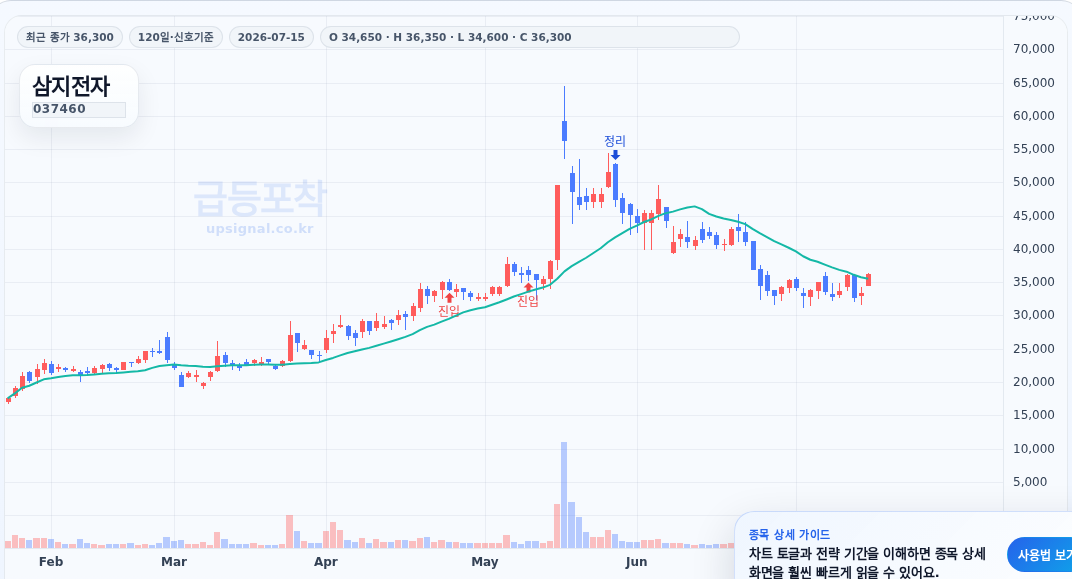The width and height of the screenshot is (1072, 579).
Task: Click the Jun label on time axis
Action: (636, 562)
